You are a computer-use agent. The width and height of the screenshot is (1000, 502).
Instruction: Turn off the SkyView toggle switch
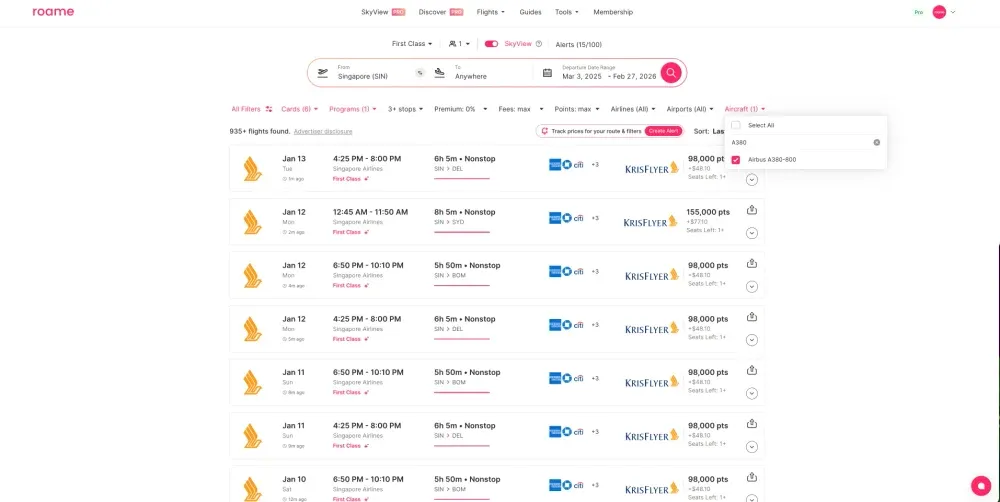(x=491, y=44)
